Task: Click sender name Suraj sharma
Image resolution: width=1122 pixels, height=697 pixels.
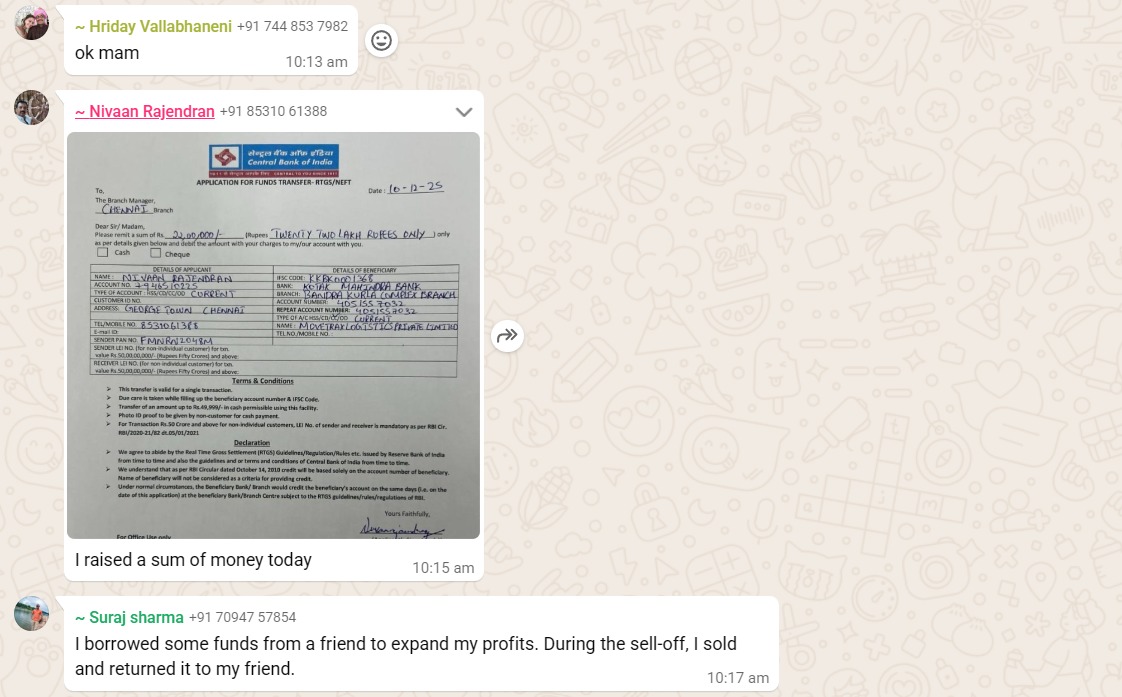Action: 129,618
